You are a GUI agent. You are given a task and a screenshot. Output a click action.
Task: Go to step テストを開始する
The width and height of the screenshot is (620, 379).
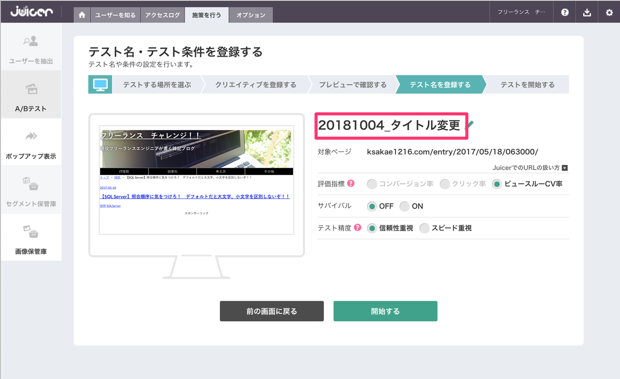tap(527, 85)
